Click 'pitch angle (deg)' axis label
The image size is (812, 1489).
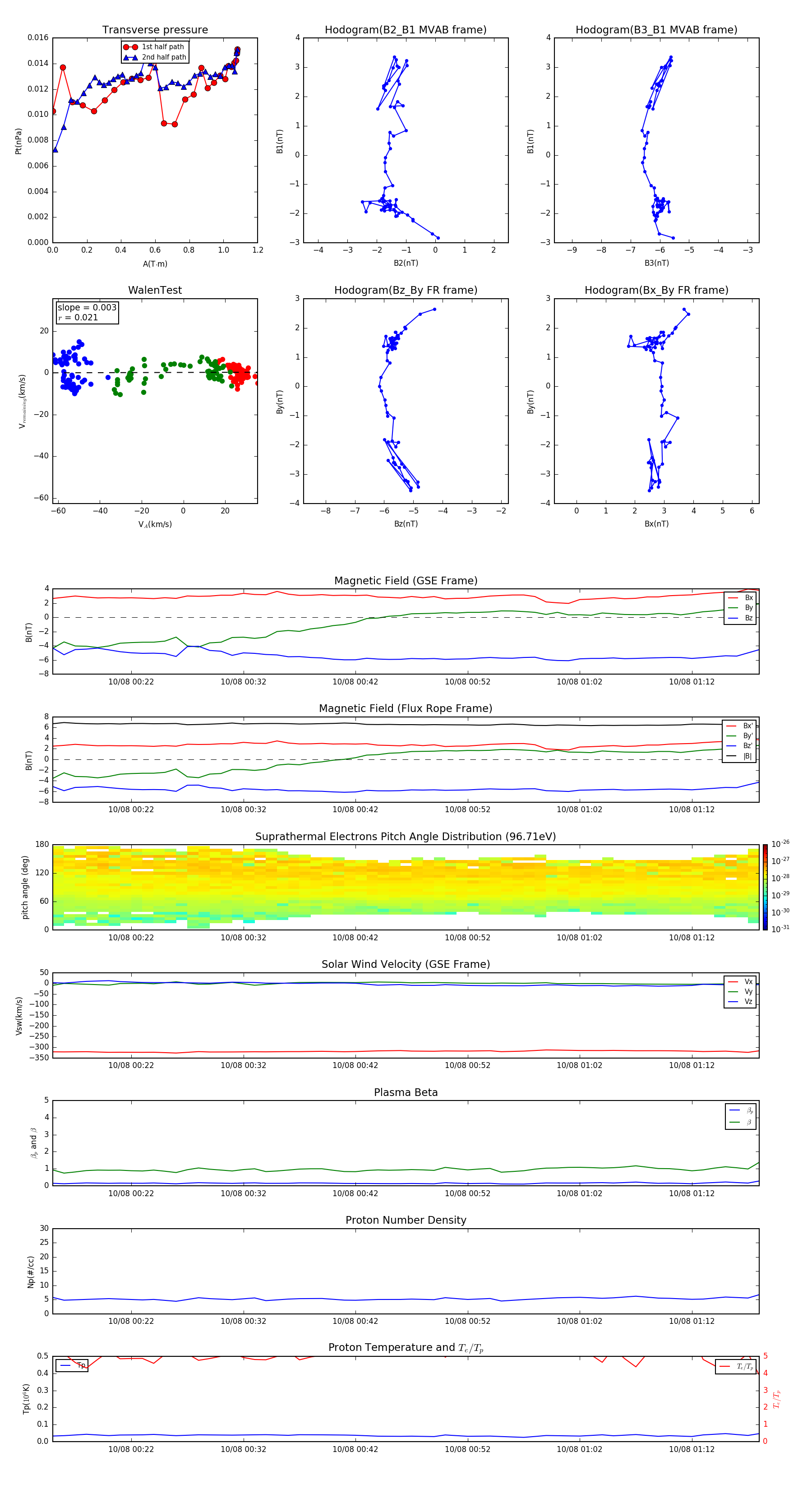pos(25,887)
